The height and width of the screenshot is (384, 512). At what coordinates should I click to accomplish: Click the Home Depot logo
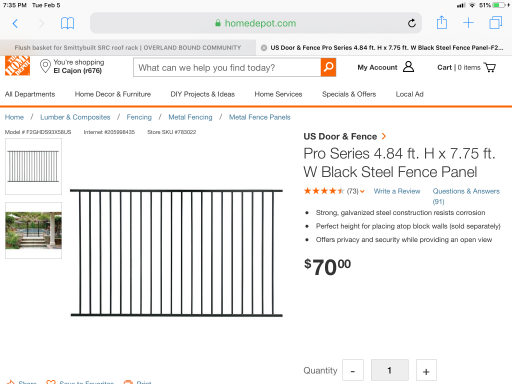(x=17, y=66)
